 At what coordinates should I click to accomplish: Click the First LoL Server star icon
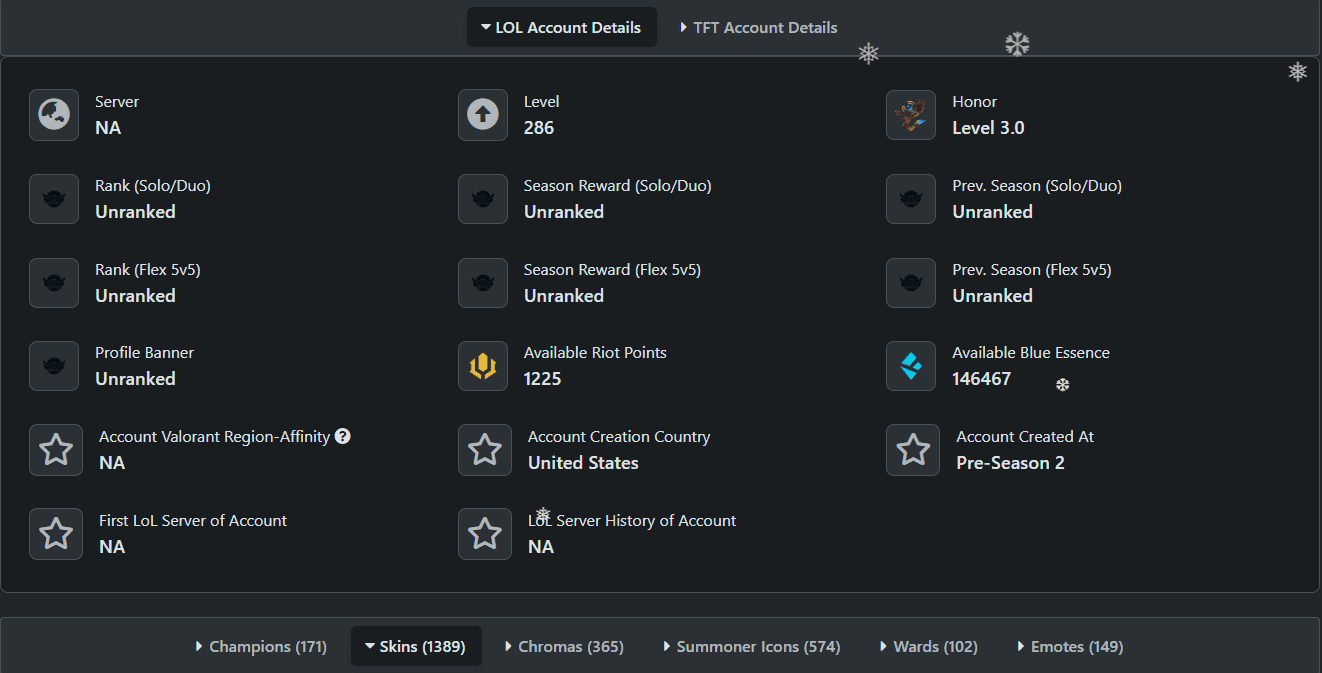click(x=56, y=534)
